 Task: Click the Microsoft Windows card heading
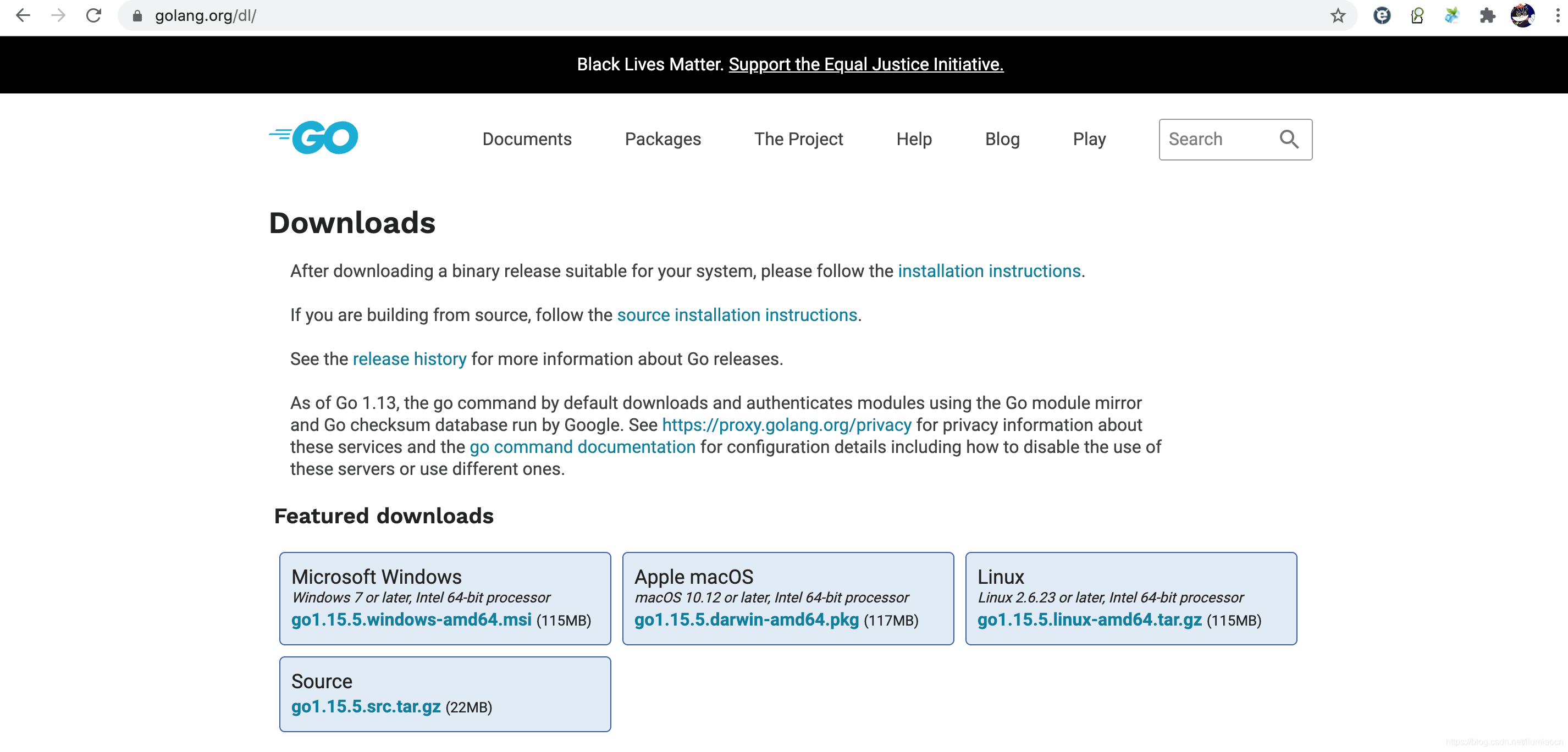coord(376,576)
